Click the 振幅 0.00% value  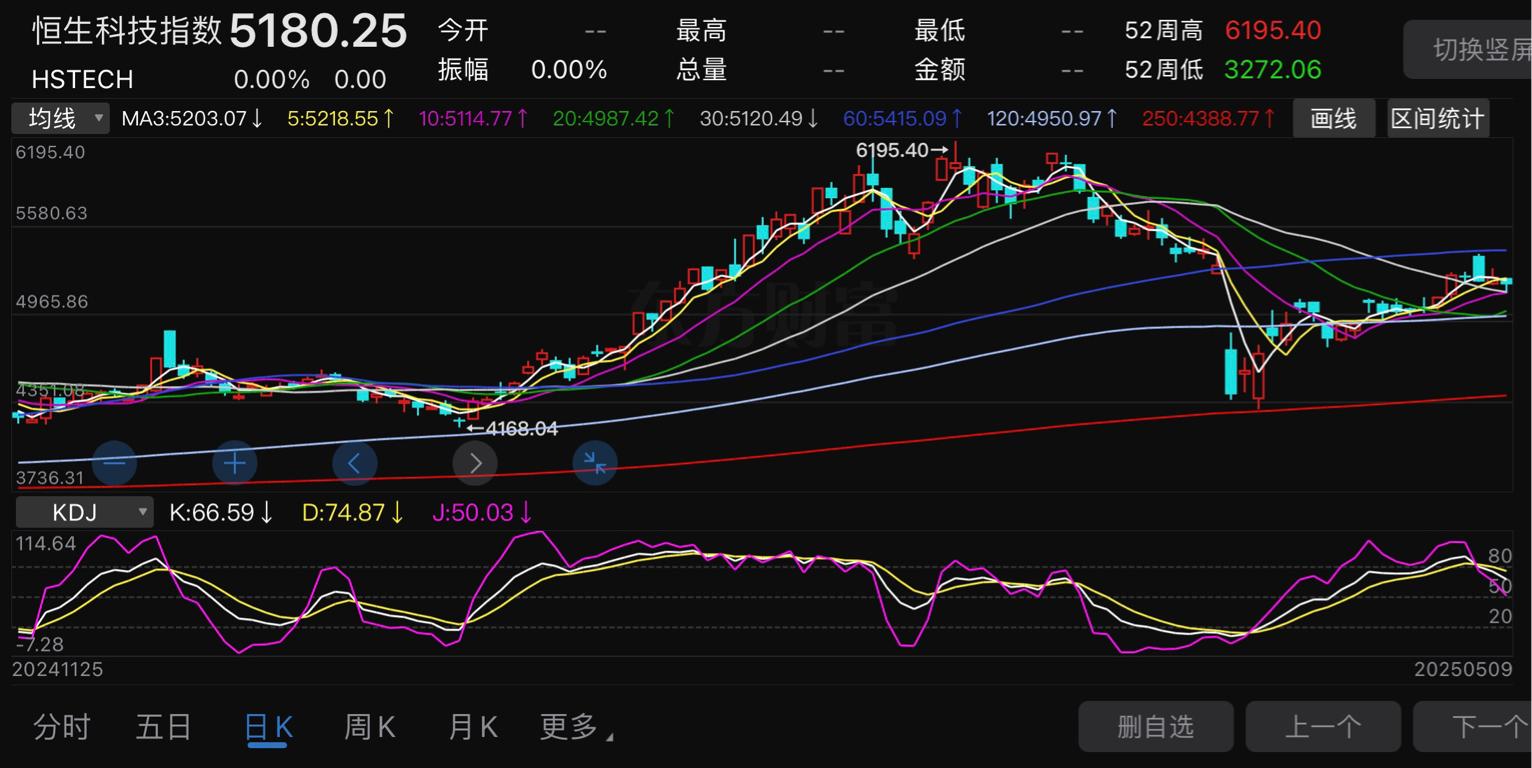point(569,70)
